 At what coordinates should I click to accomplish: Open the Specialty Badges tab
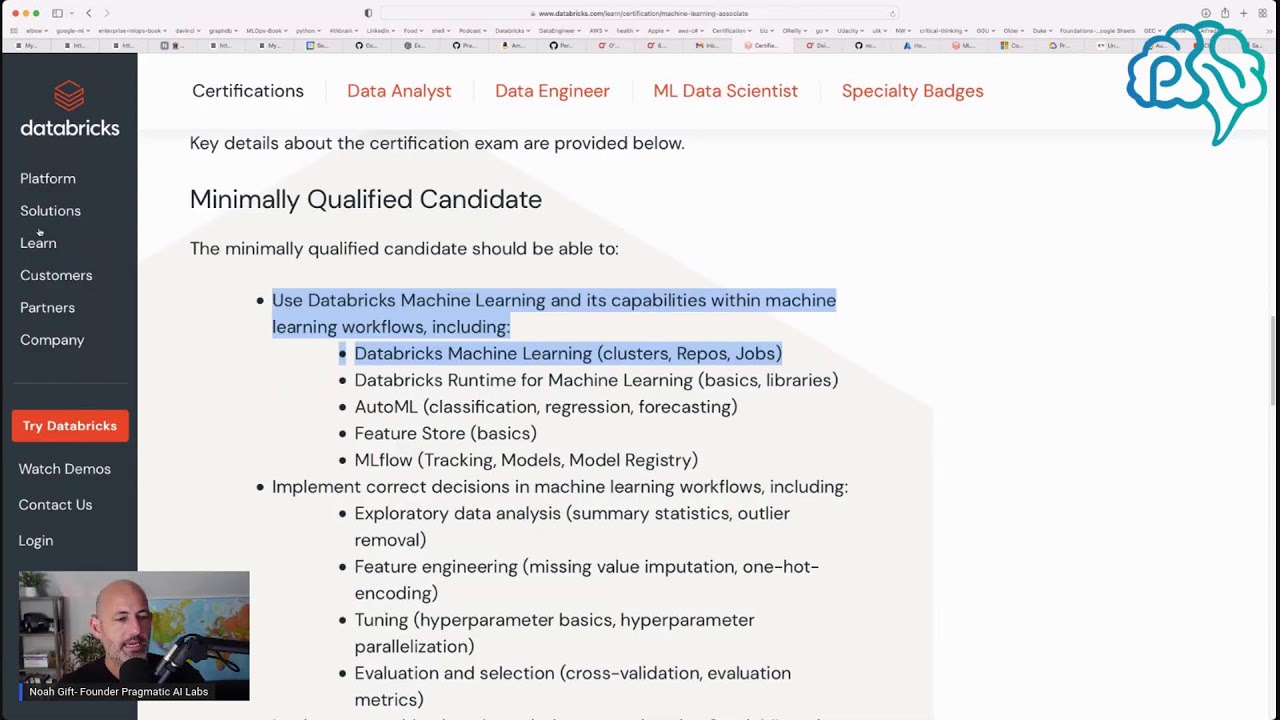(x=912, y=91)
